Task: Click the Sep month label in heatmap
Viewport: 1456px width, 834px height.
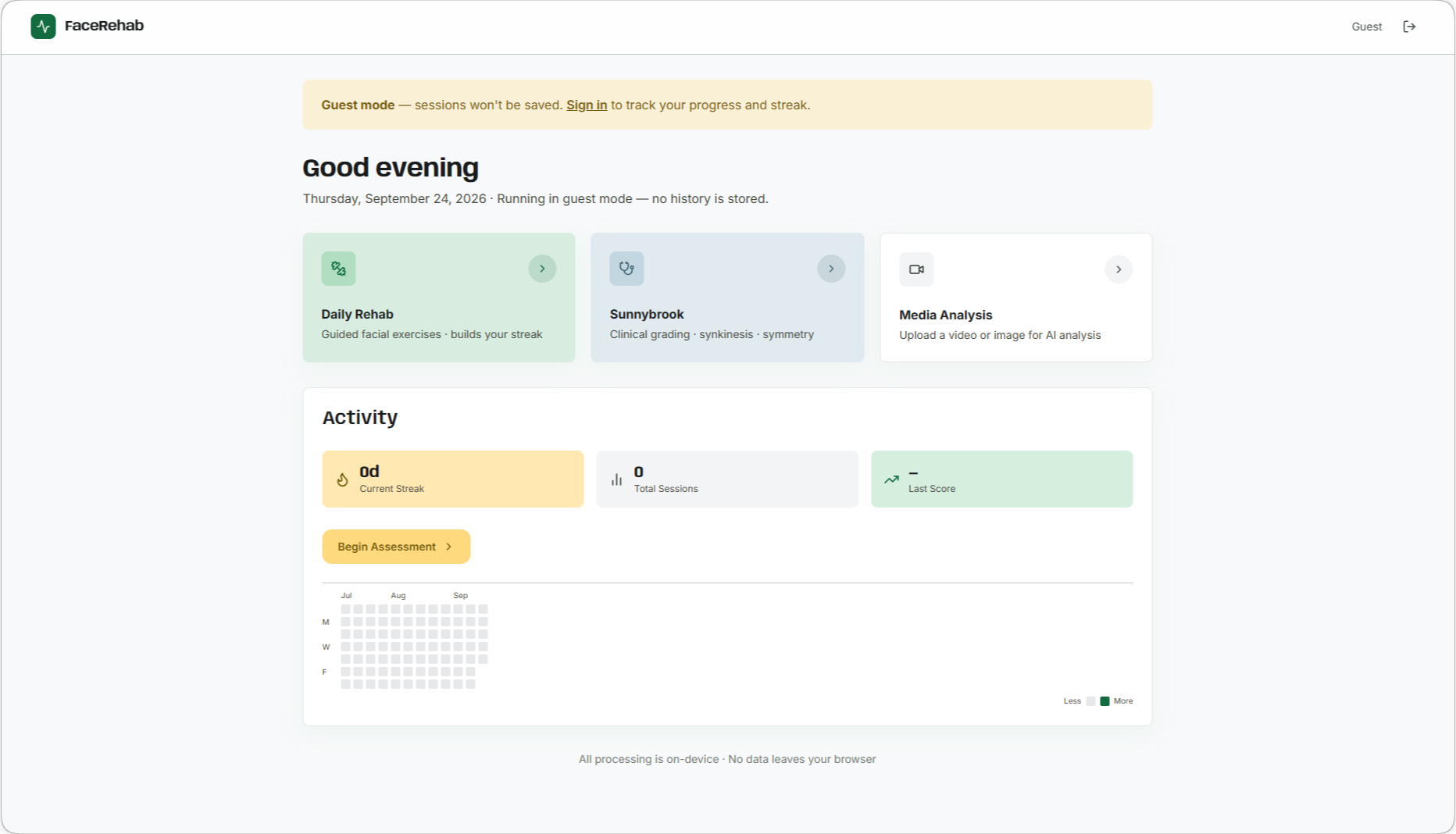Action: (460, 595)
